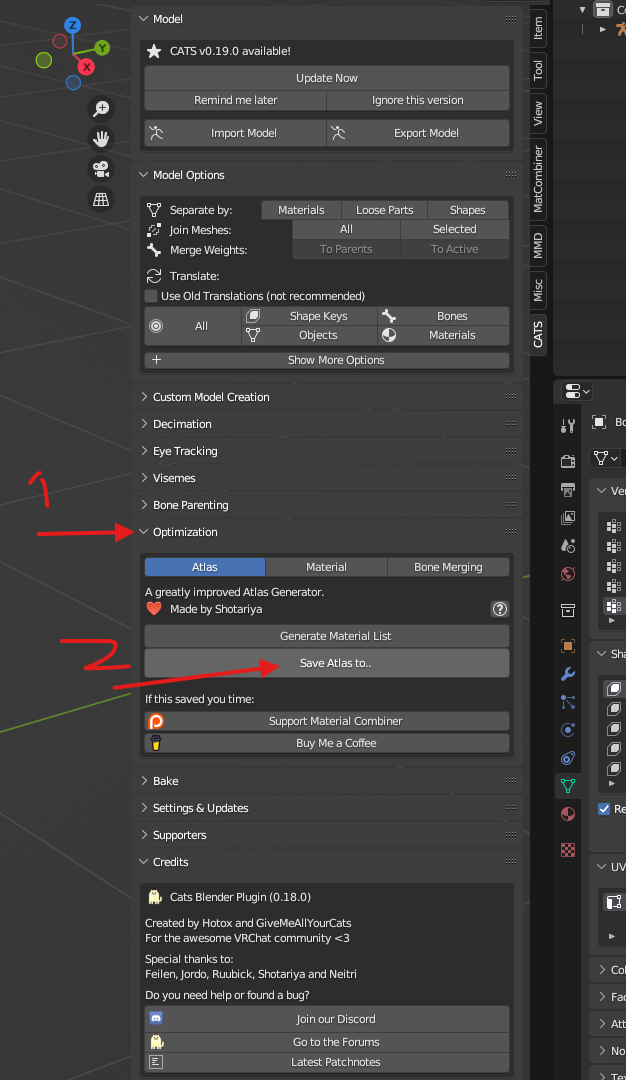
Task: Expand the Bake panel
Action: click(144, 780)
